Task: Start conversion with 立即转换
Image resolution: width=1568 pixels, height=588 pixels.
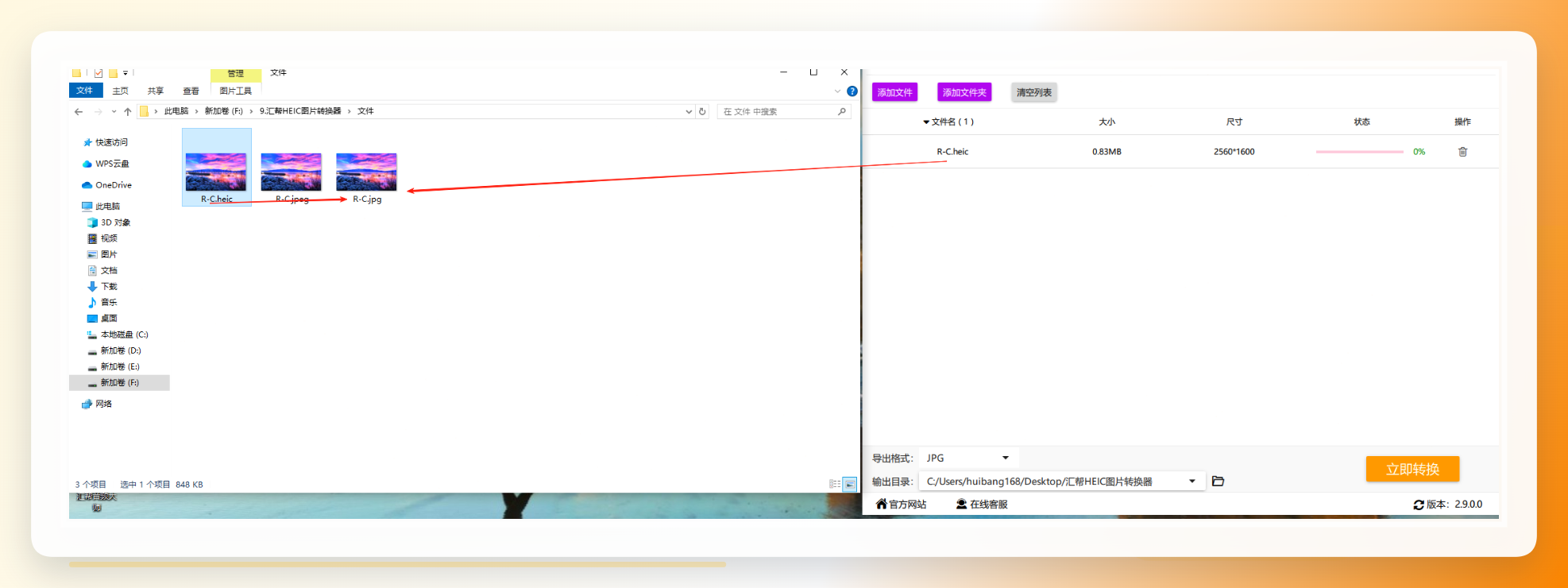Action: pyautogui.click(x=1412, y=469)
